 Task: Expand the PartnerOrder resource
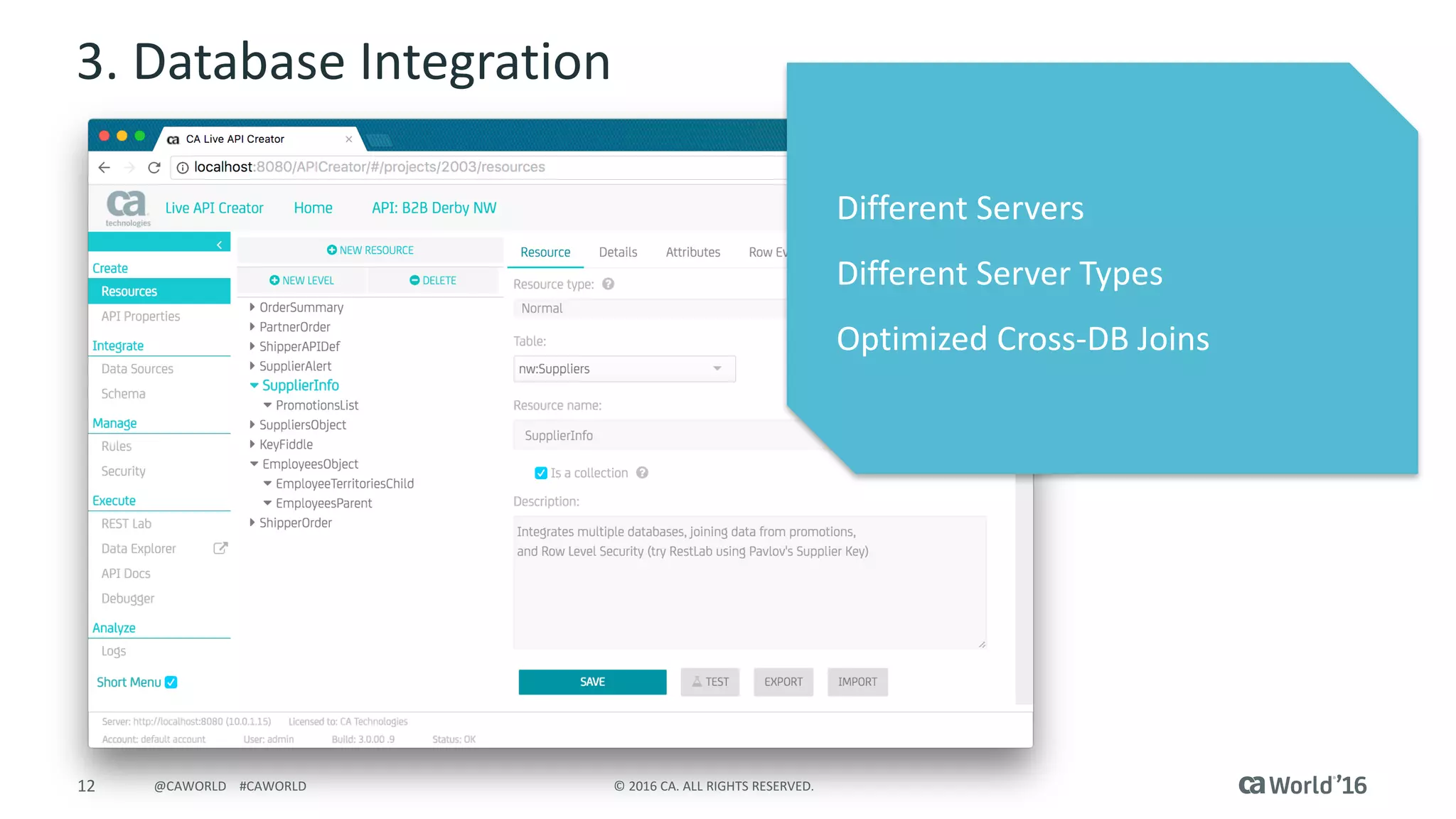[x=252, y=327]
